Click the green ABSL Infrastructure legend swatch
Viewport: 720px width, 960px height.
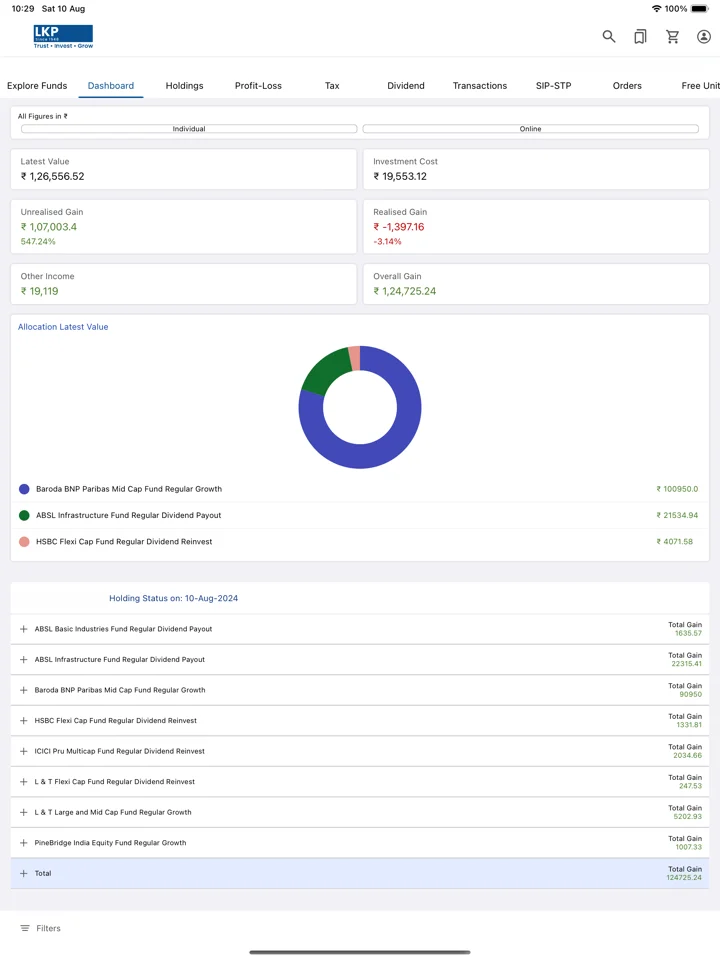(24, 516)
